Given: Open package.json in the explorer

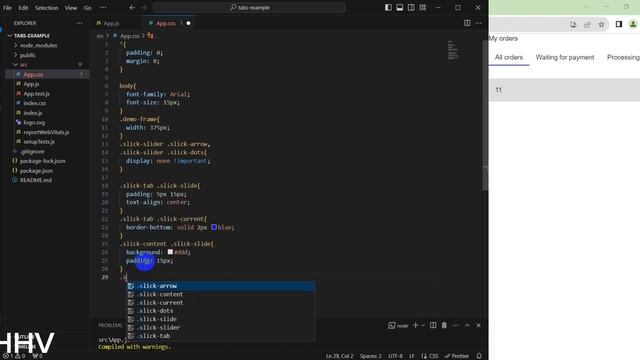Looking at the screenshot, I should (x=36, y=171).
